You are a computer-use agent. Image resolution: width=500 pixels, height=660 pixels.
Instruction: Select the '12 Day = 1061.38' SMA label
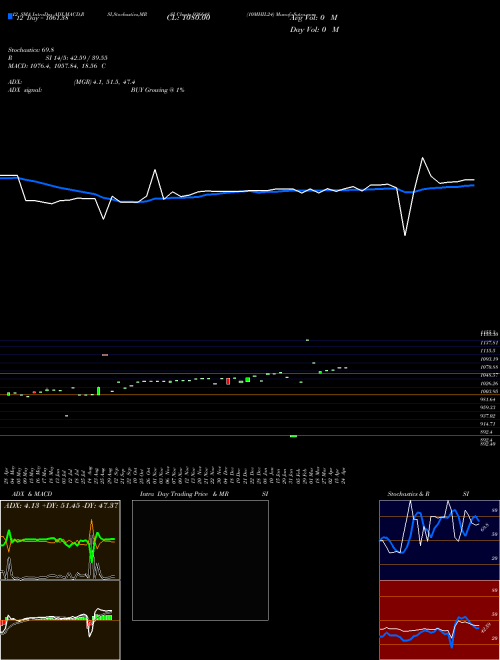[42, 19]
